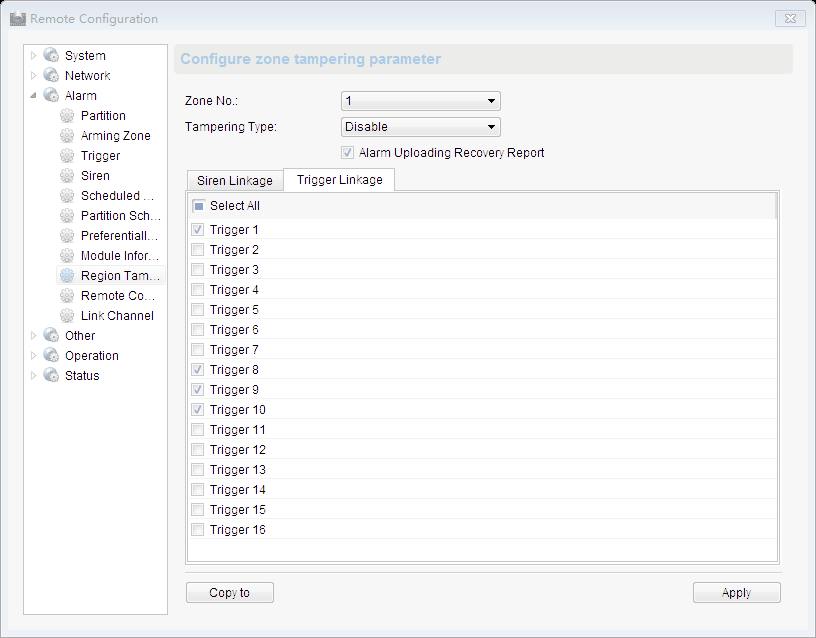Click the Copy to button
The width and height of the screenshot is (816, 638).
pyautogui.click(x=230, y=593)
